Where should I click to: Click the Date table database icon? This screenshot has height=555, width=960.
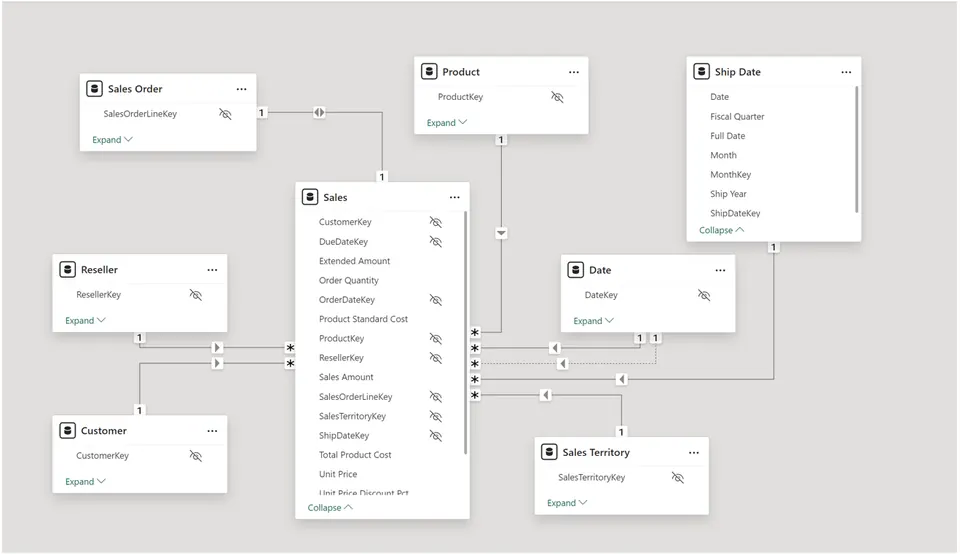click(576, 270)
